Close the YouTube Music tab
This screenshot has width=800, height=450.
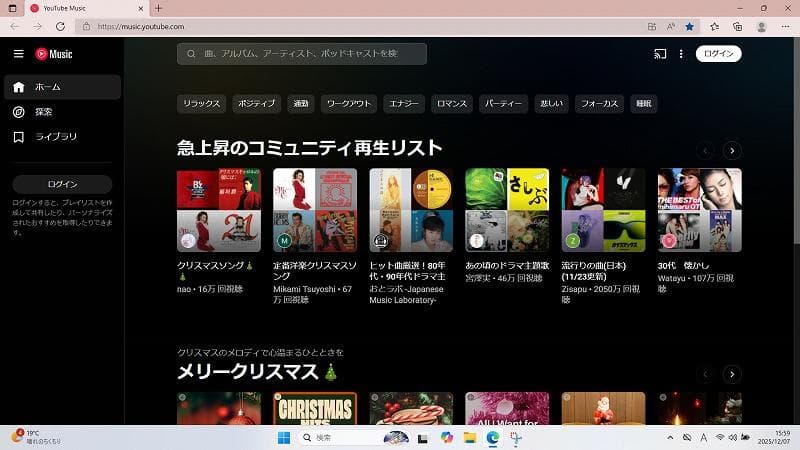141,8
